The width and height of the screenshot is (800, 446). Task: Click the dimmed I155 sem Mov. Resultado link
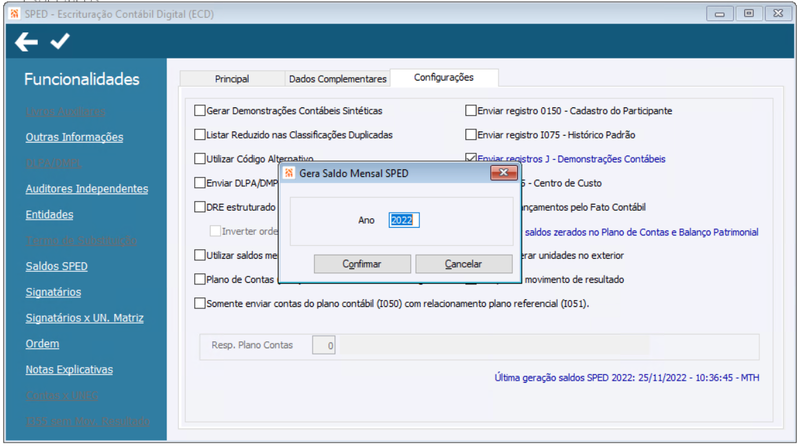tap(88, 422)
